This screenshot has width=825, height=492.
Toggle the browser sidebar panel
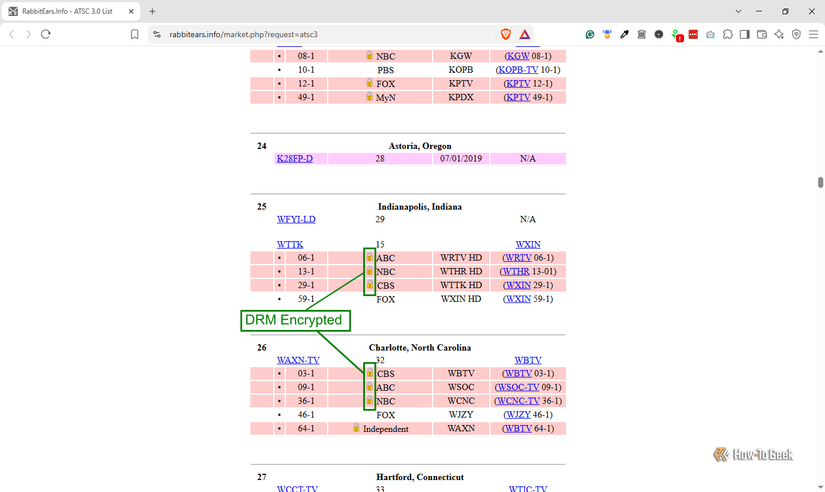coord(744,34)
